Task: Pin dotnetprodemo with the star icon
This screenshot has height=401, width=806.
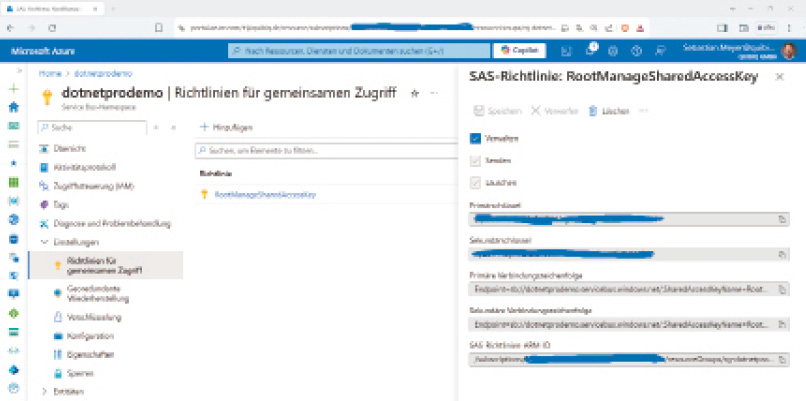Action: [415, 93]
